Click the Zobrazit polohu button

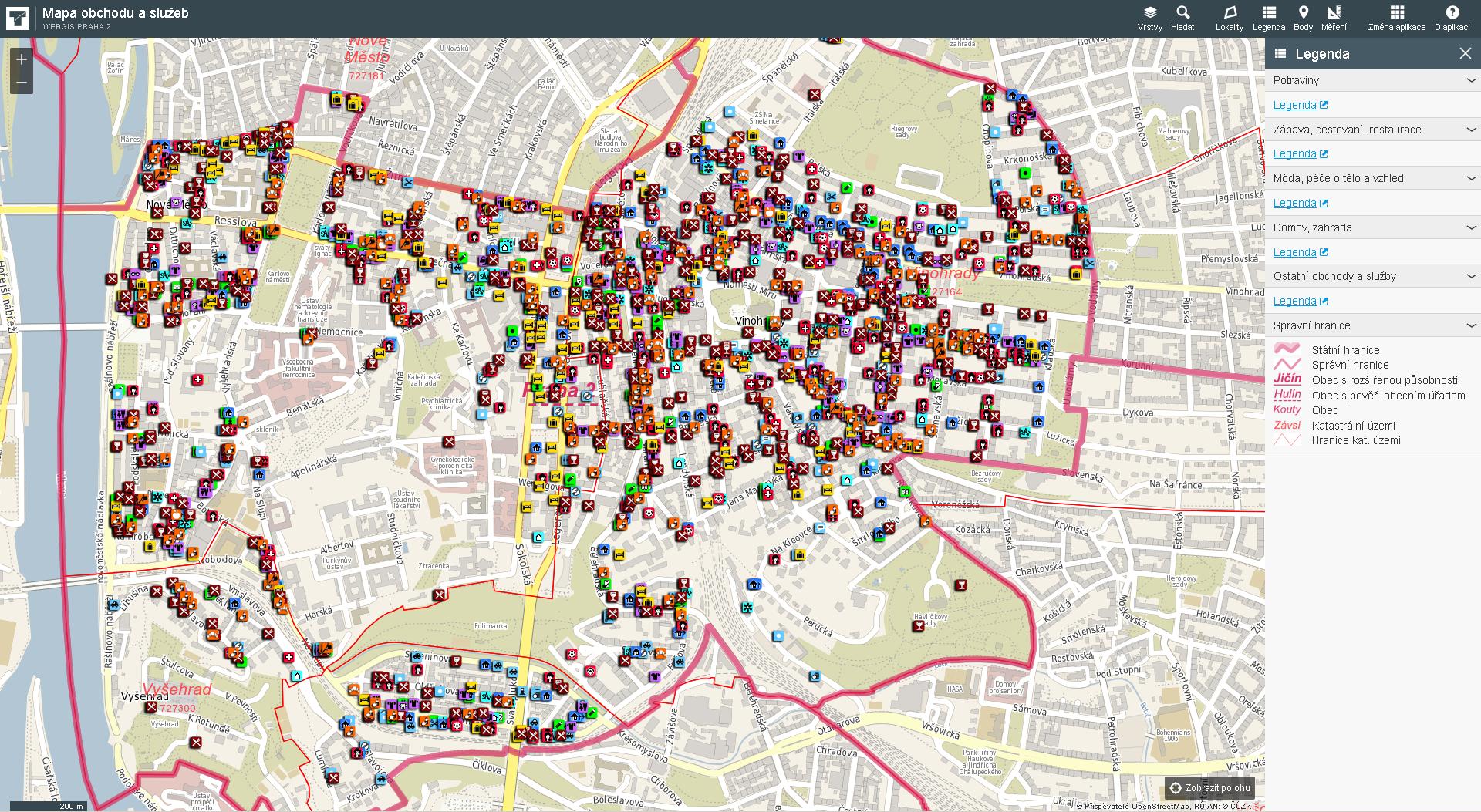tap(1209, 787)
